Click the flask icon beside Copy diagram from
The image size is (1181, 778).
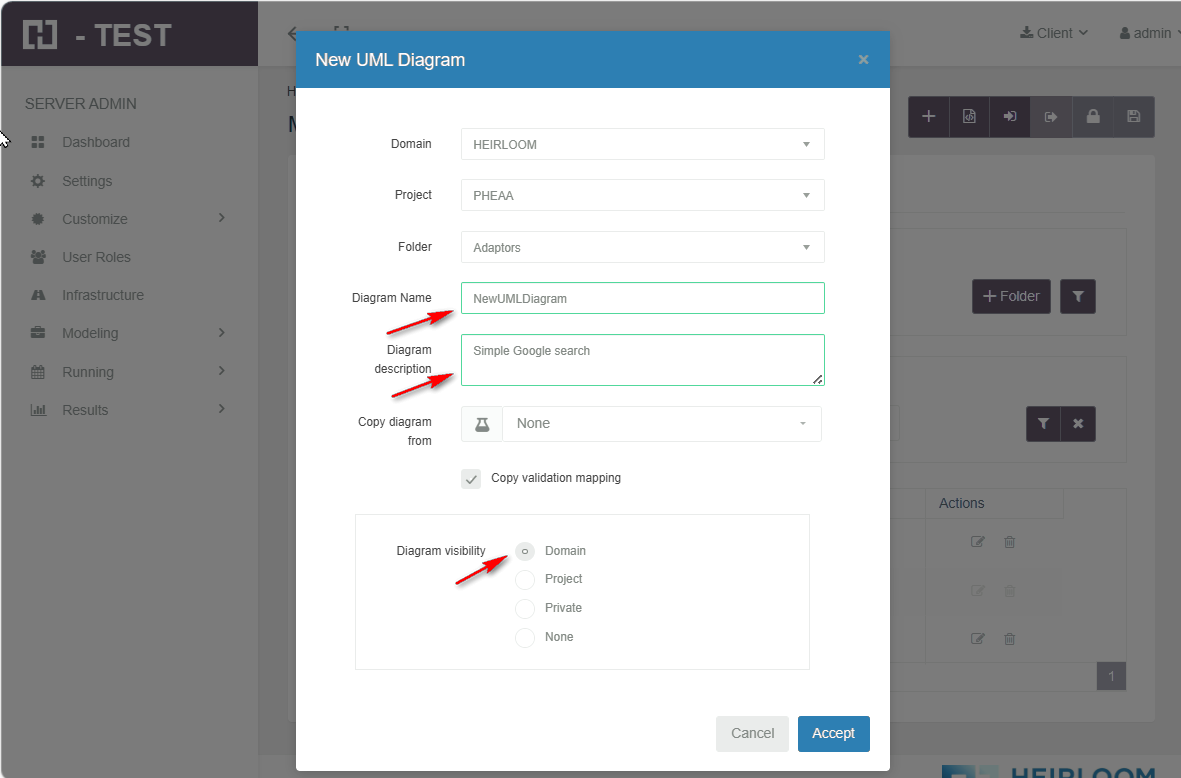tap(482, 424)
